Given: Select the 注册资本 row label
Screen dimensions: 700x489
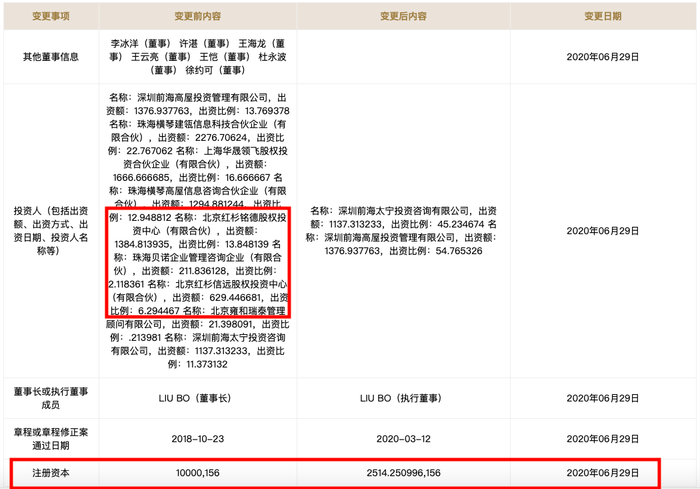Looking at the screenshot, I should [51, 472].
